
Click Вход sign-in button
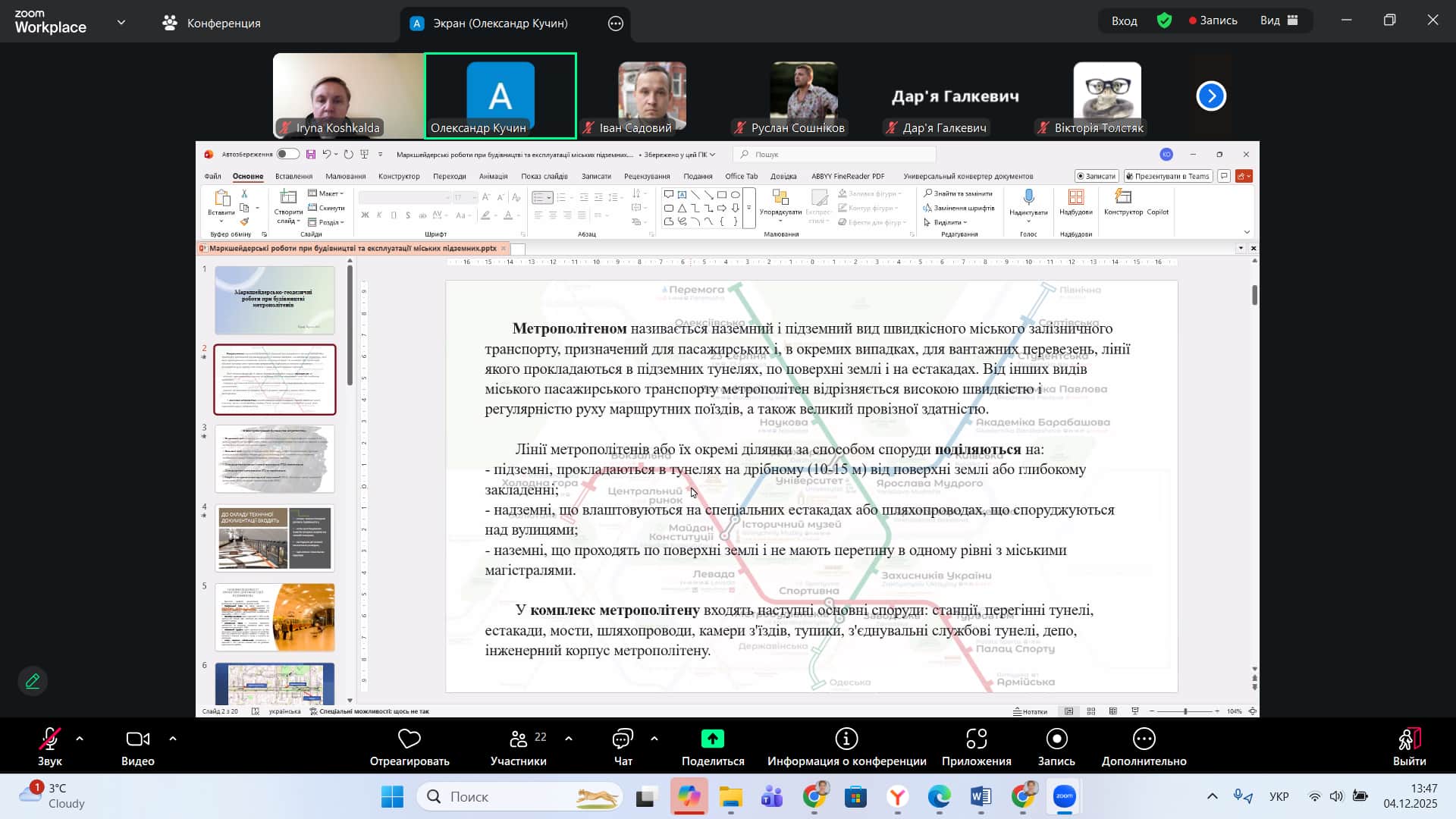pyautogui.click(x=1124, y=20)
